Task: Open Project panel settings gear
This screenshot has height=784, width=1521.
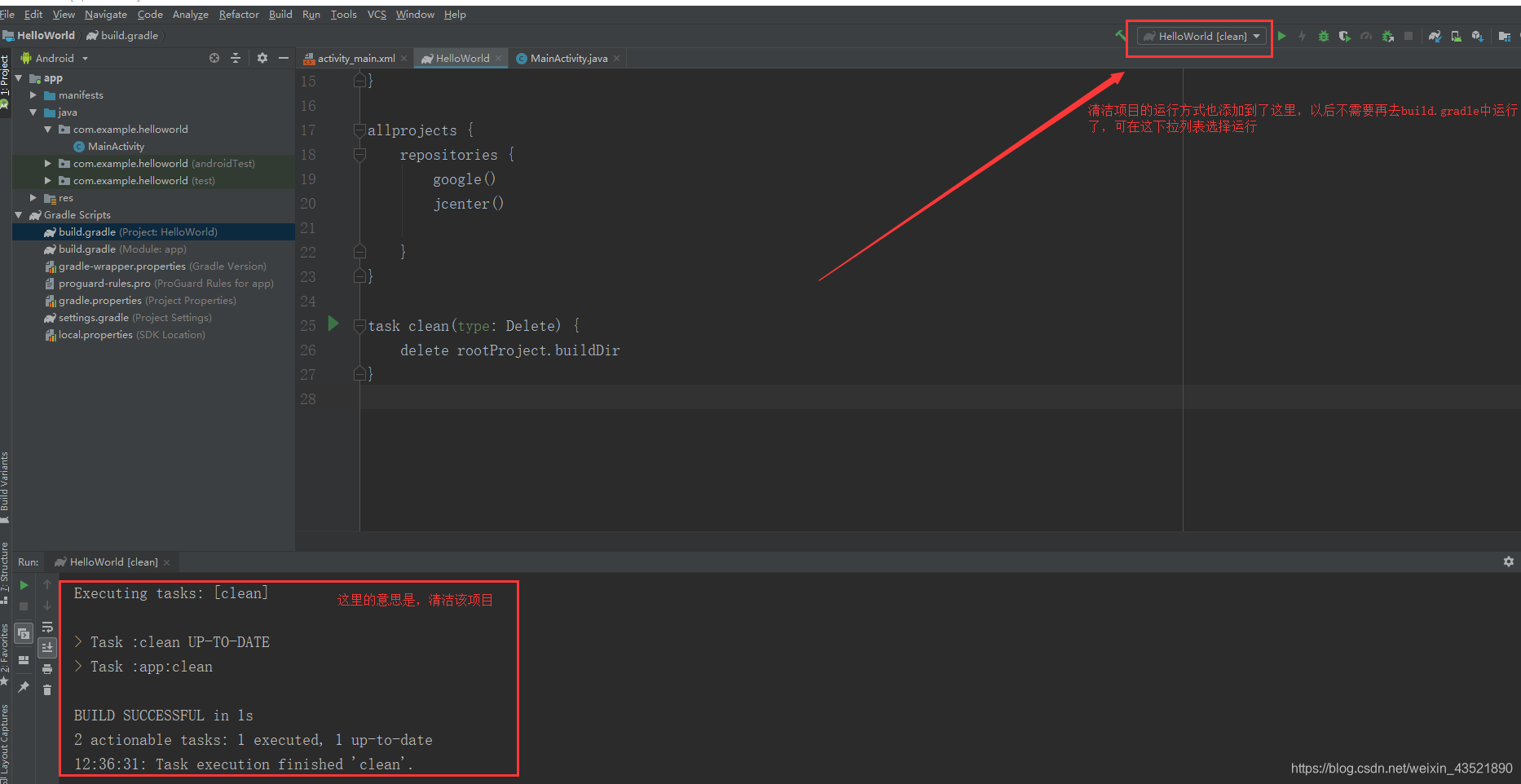Action: point(262,58)
